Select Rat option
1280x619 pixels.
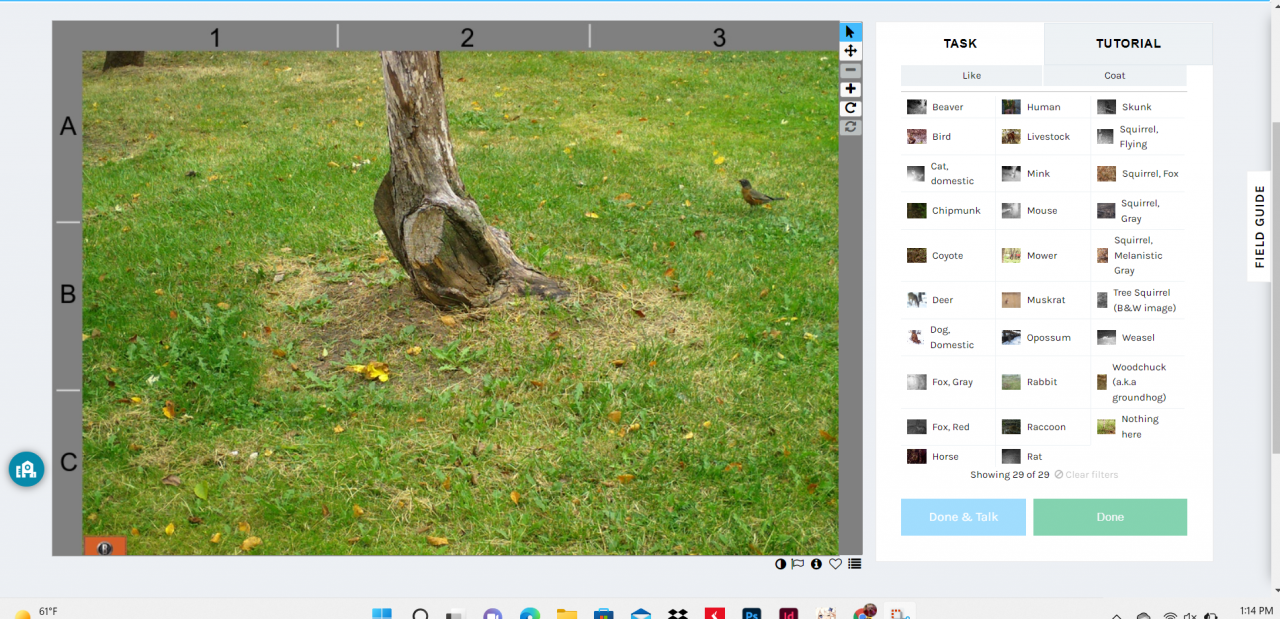coord(1043,457)
